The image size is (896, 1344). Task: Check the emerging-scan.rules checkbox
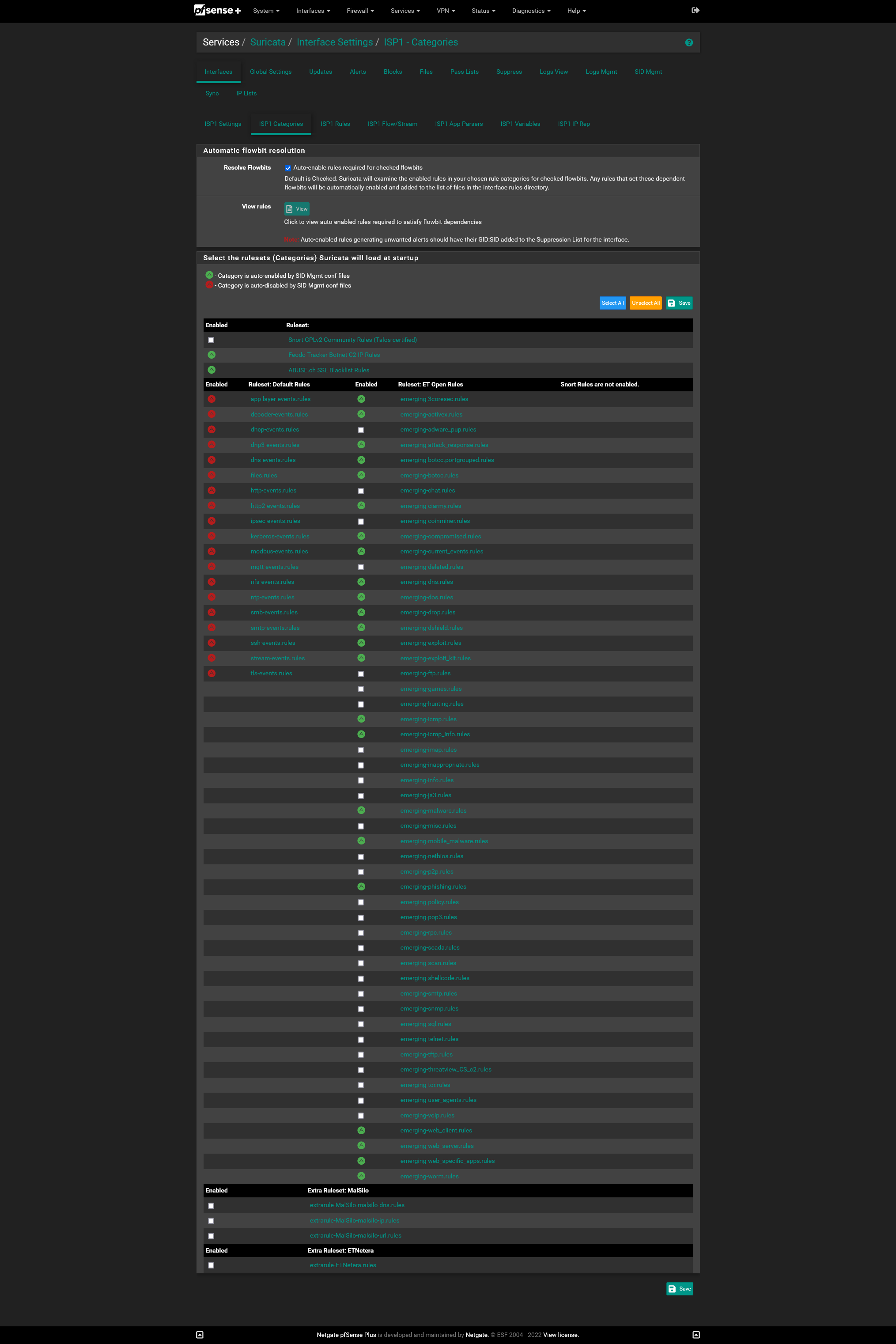point(361,963)
